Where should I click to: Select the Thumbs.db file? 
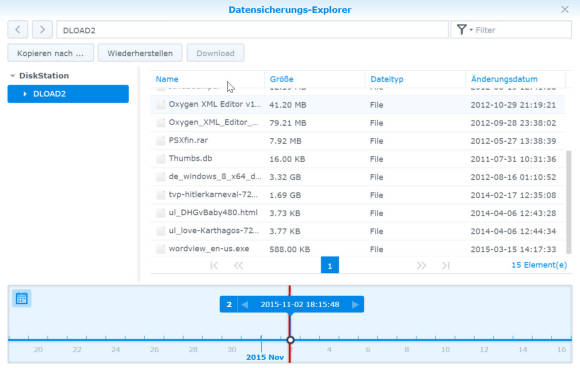[358, 159]
